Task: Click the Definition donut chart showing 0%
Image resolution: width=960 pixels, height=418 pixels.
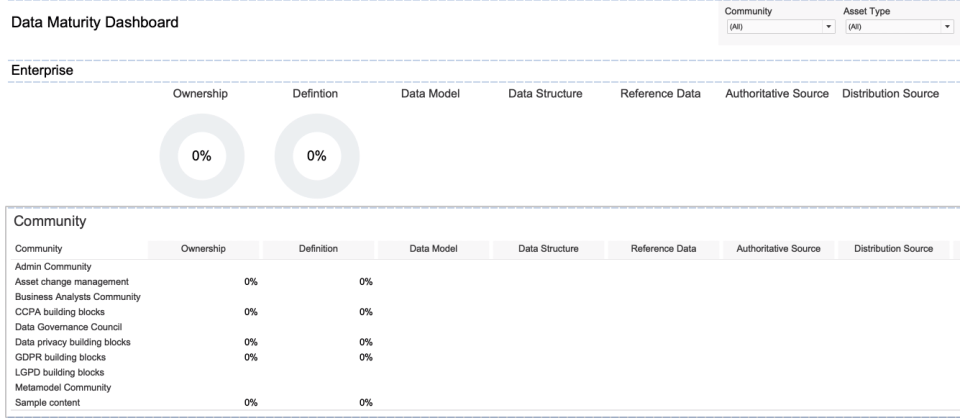Action: pos(316,155)
